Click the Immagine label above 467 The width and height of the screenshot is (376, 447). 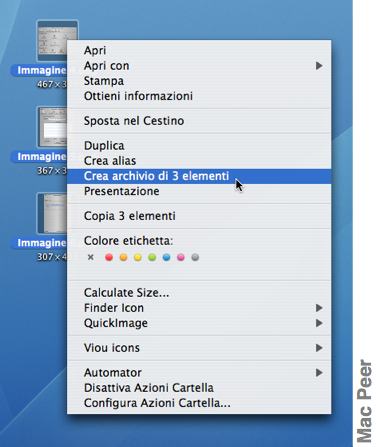(39, 70)
